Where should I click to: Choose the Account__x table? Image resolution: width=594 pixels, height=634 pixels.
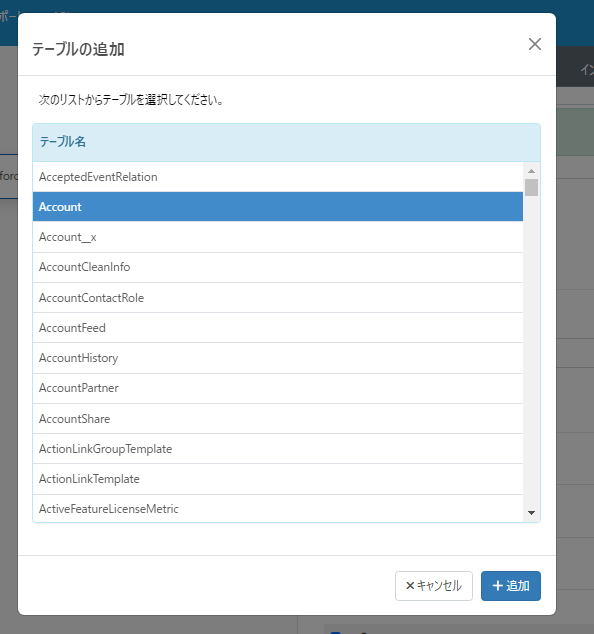tap(278, 237)
